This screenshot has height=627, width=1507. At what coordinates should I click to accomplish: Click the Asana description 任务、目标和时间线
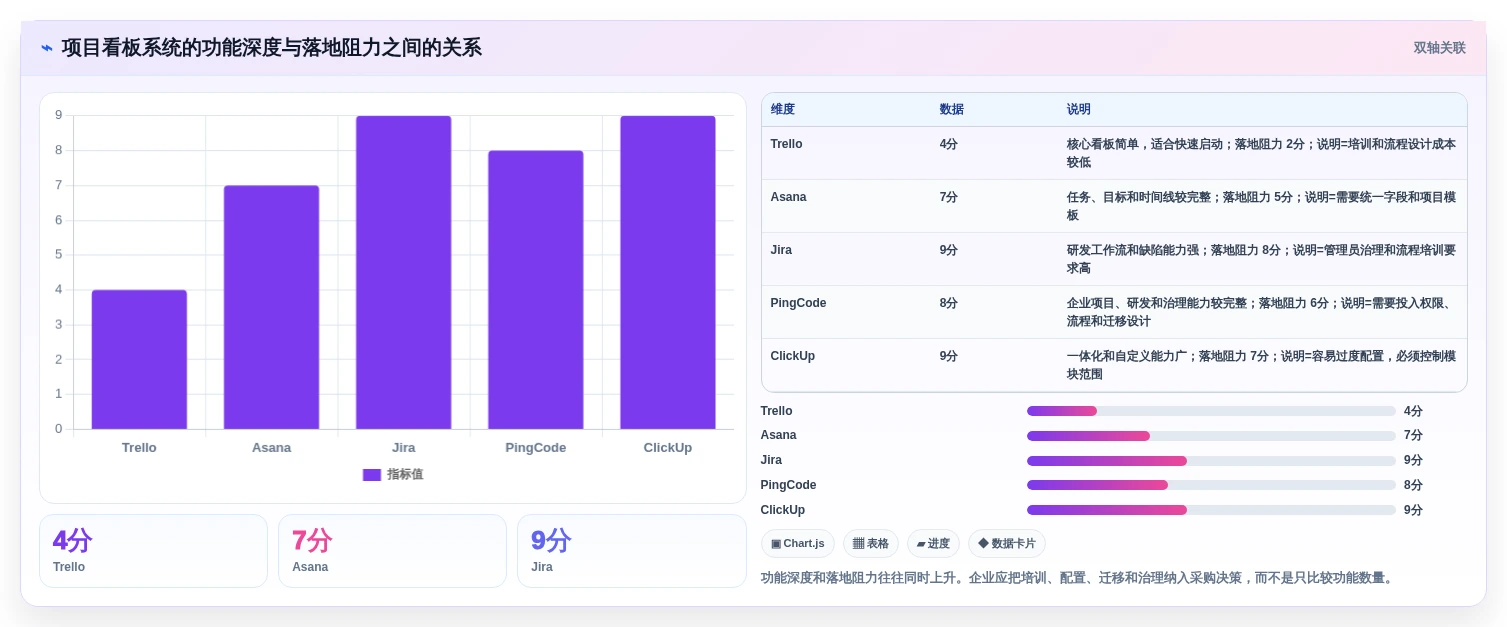coord(1261,206)
